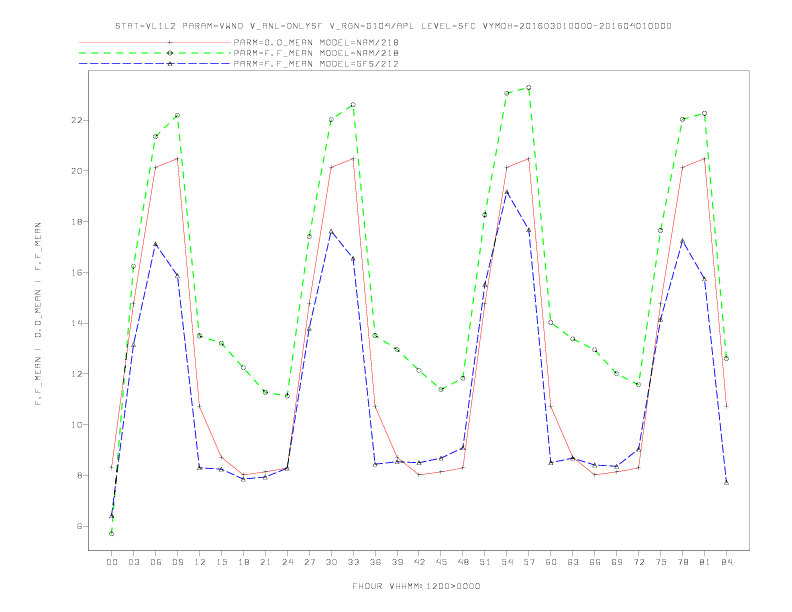
Task: Select legend entry PARM=F.F_MEAN MODEL=GFS/212
Action: click(316, 64)
